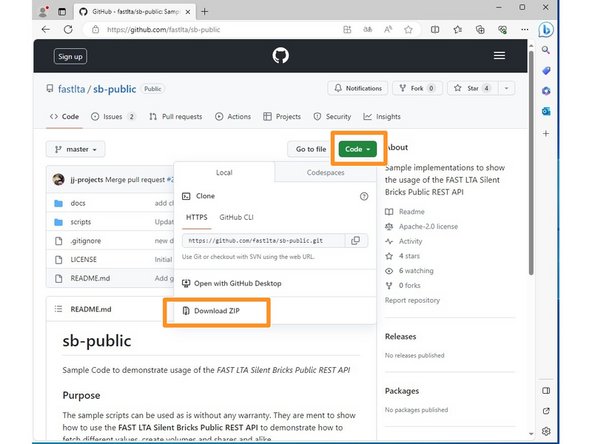
Task: Click the Go to file button
Action: click(311, 149)
